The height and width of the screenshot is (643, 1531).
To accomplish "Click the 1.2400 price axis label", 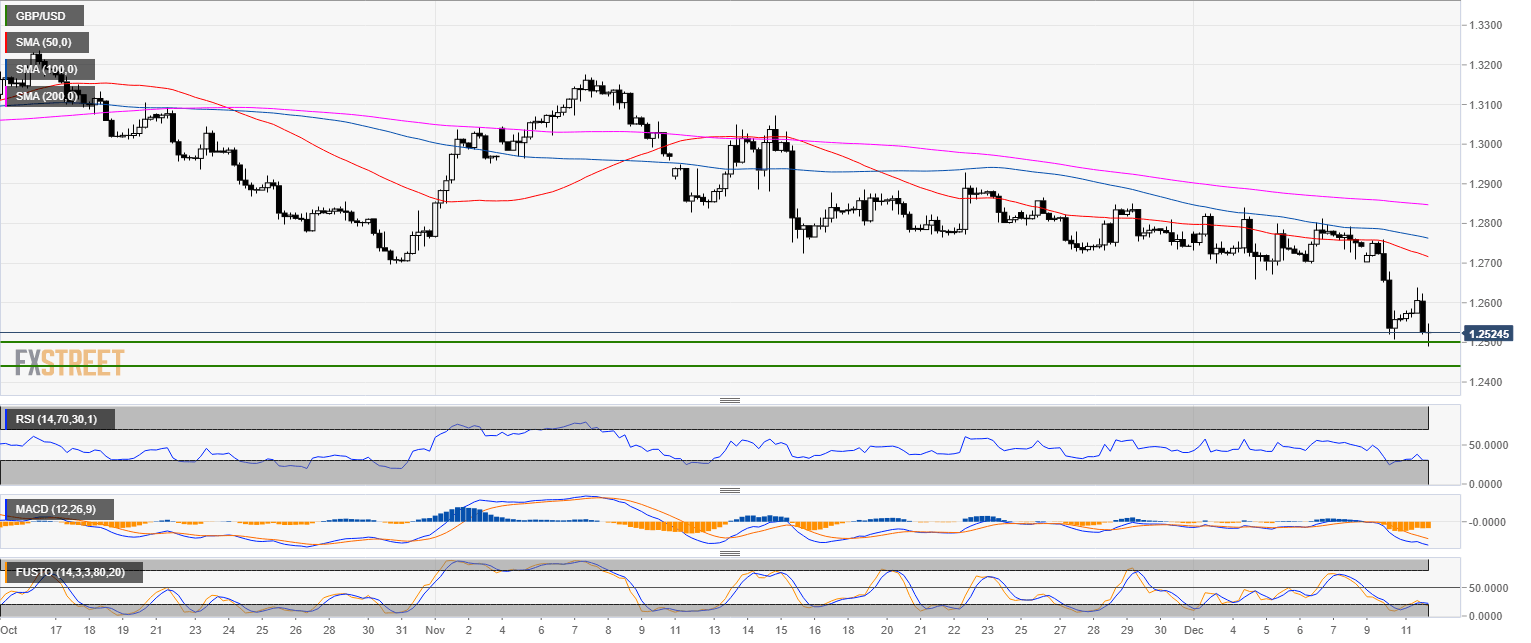I will pos(1485,382).
